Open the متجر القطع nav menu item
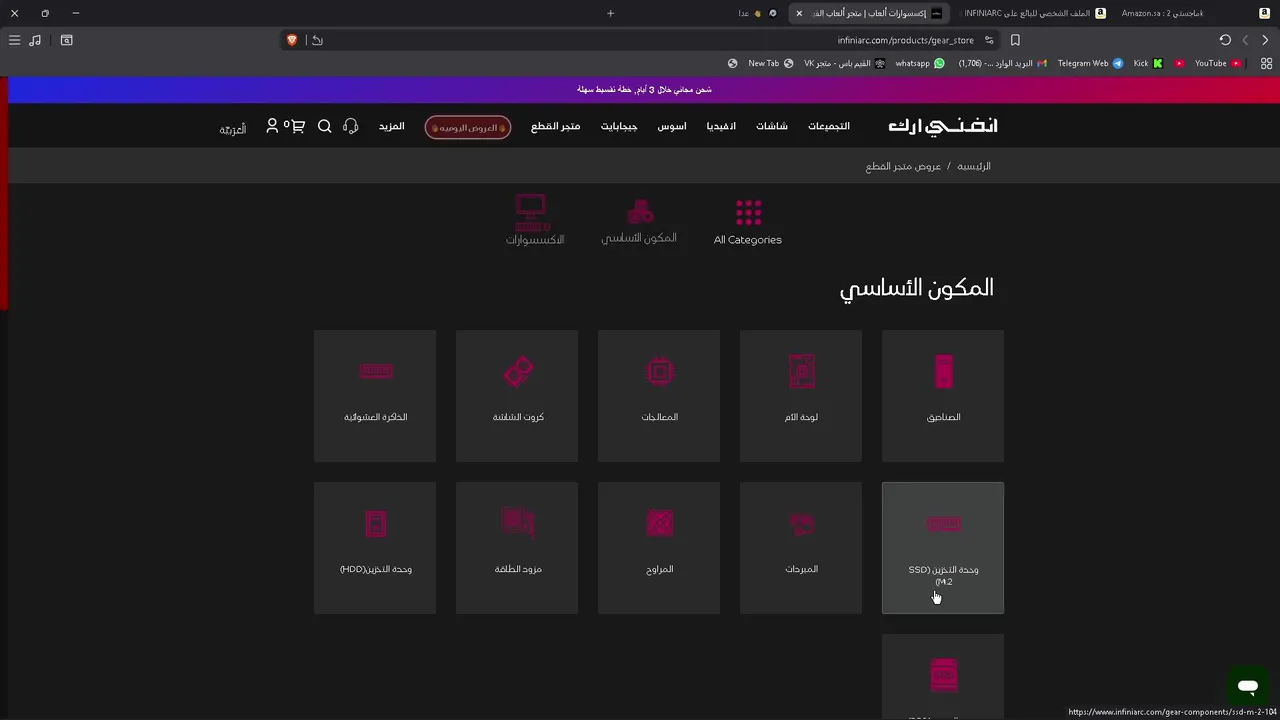The image size is (1280, 720). (556, 126)
